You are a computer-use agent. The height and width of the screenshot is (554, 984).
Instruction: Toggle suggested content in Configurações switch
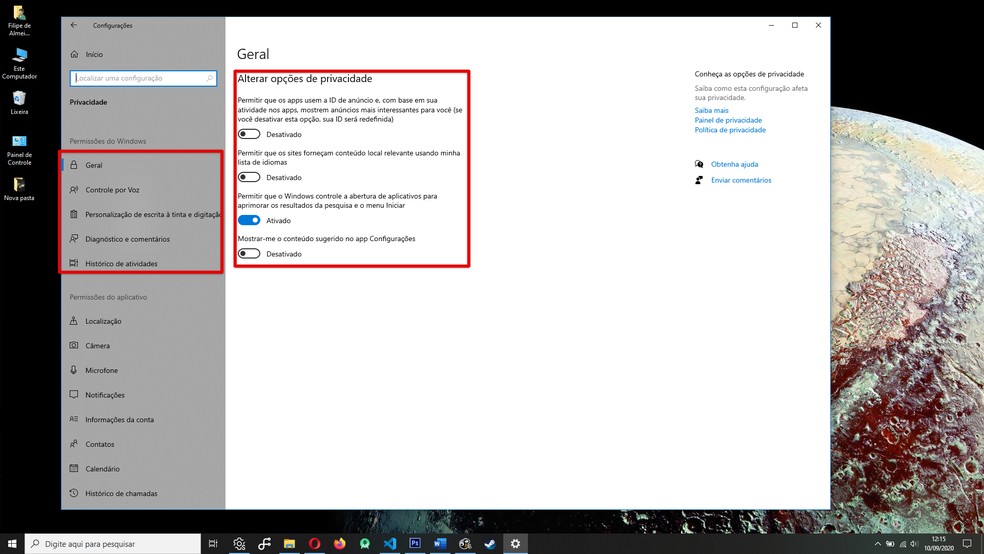coord(249,254)
